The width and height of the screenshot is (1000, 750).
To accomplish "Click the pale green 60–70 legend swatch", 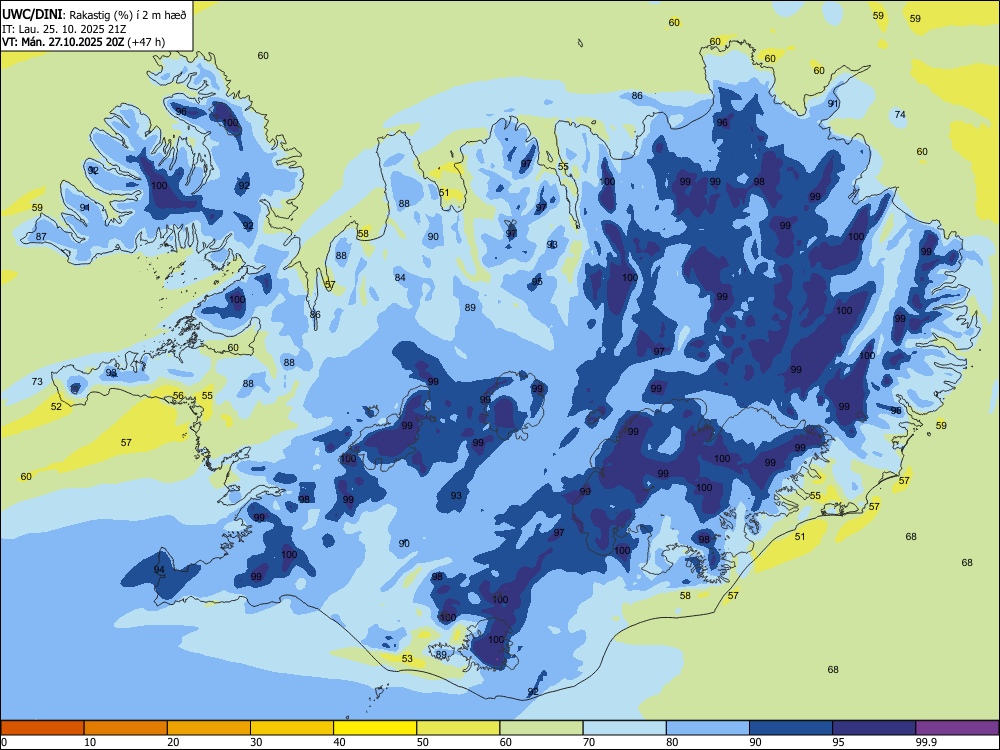I will [541, 728].
